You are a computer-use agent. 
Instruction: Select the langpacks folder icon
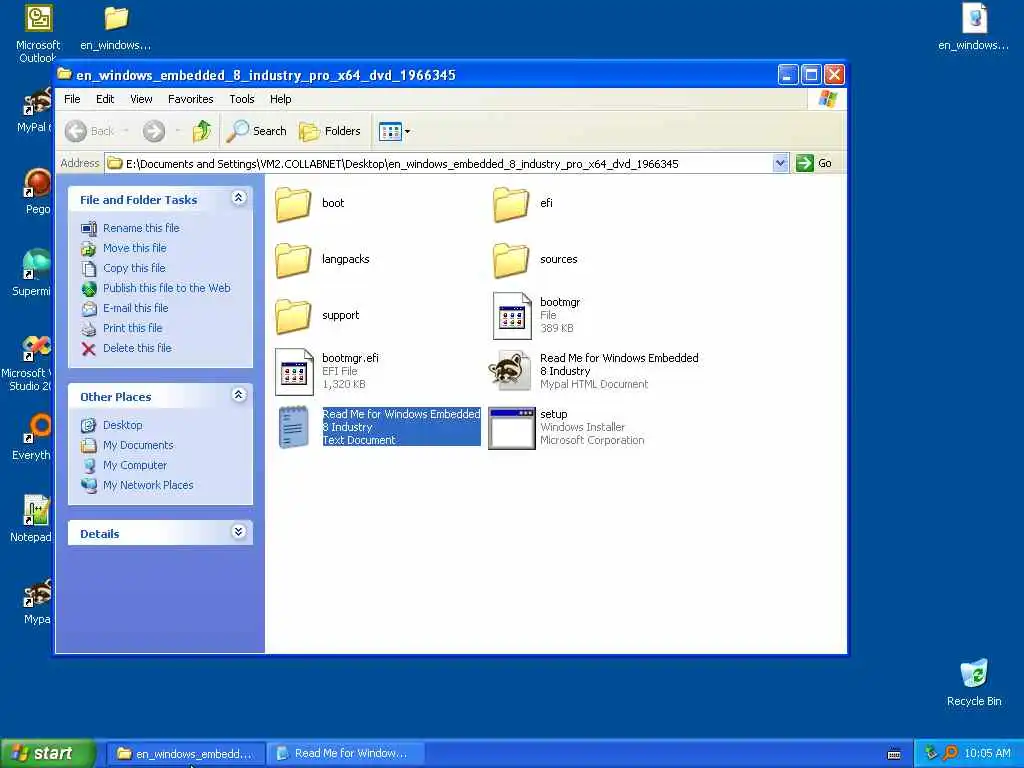point(293,260)
